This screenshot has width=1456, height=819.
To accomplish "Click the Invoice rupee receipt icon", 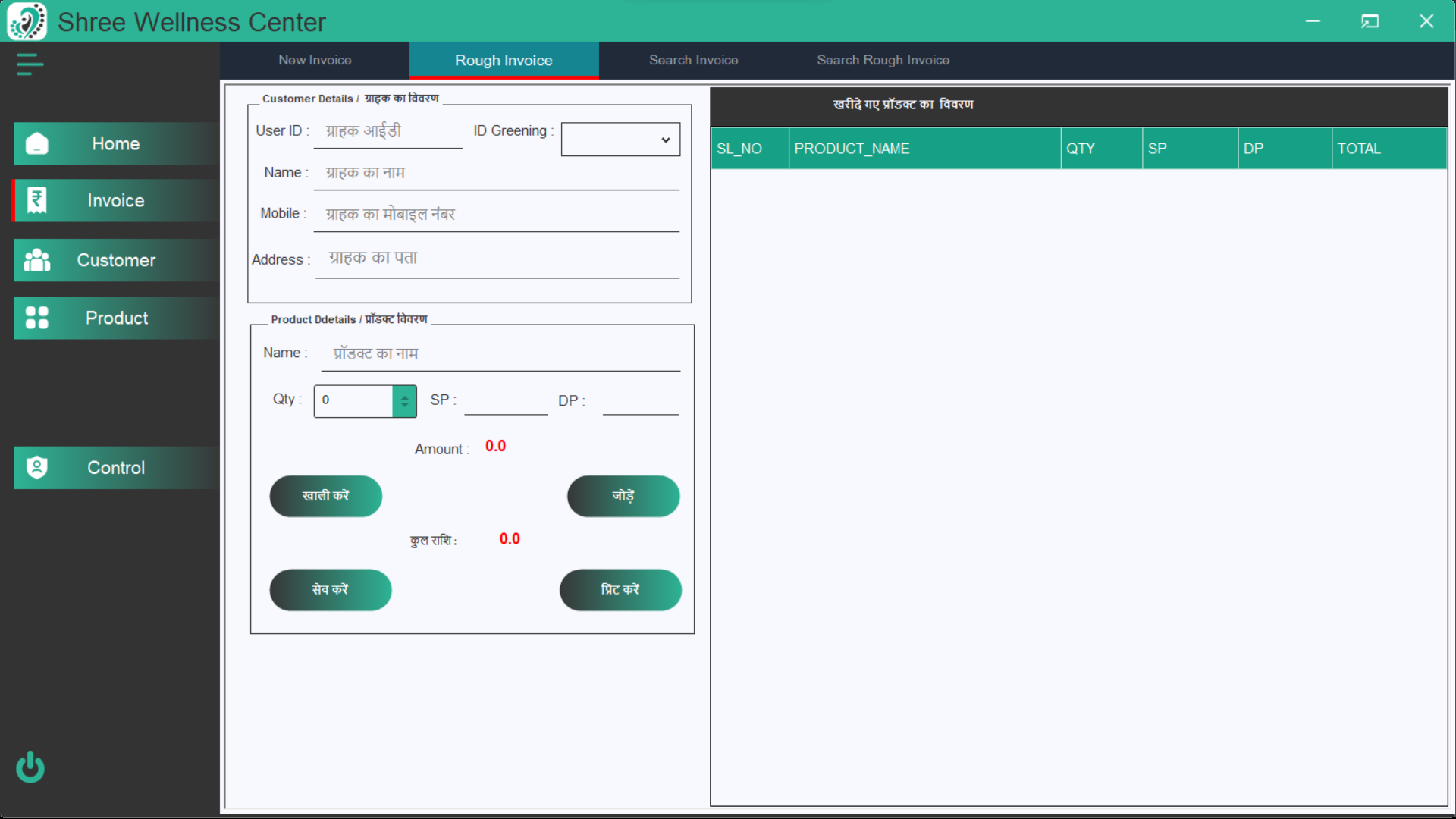I will [x=36, y=201].
